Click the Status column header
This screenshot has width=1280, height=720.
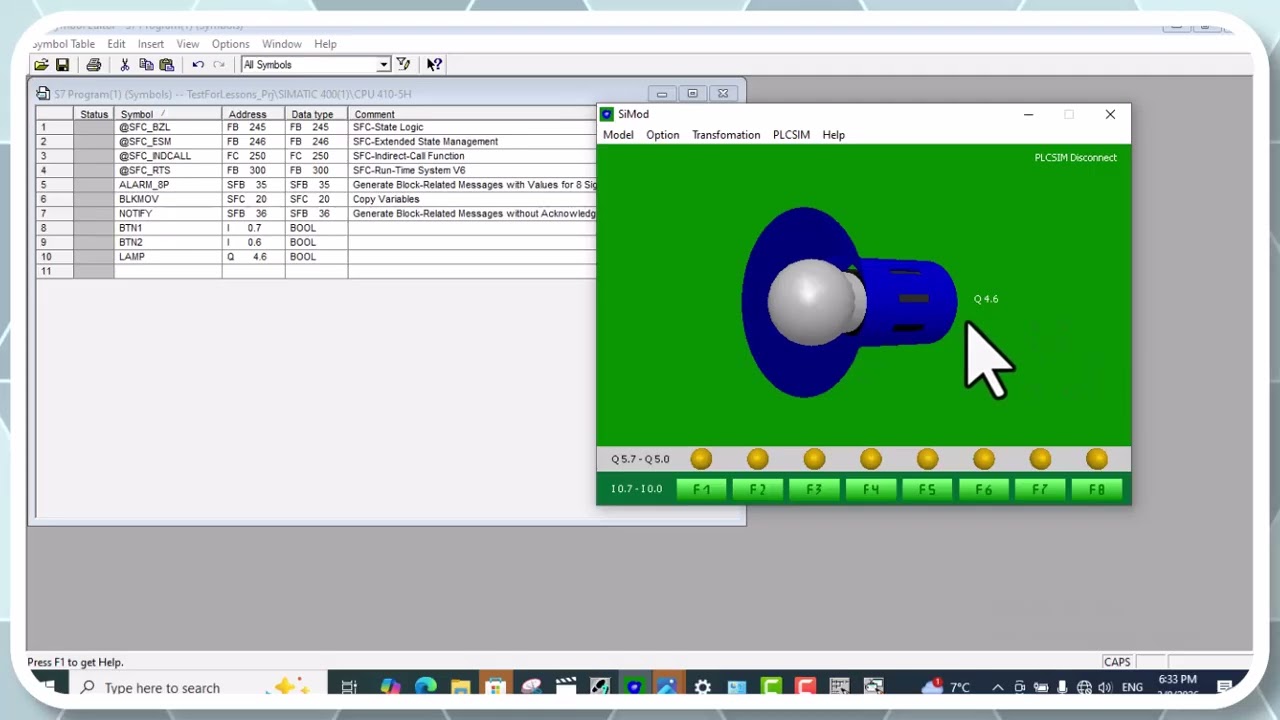click(x=94, y=114)
